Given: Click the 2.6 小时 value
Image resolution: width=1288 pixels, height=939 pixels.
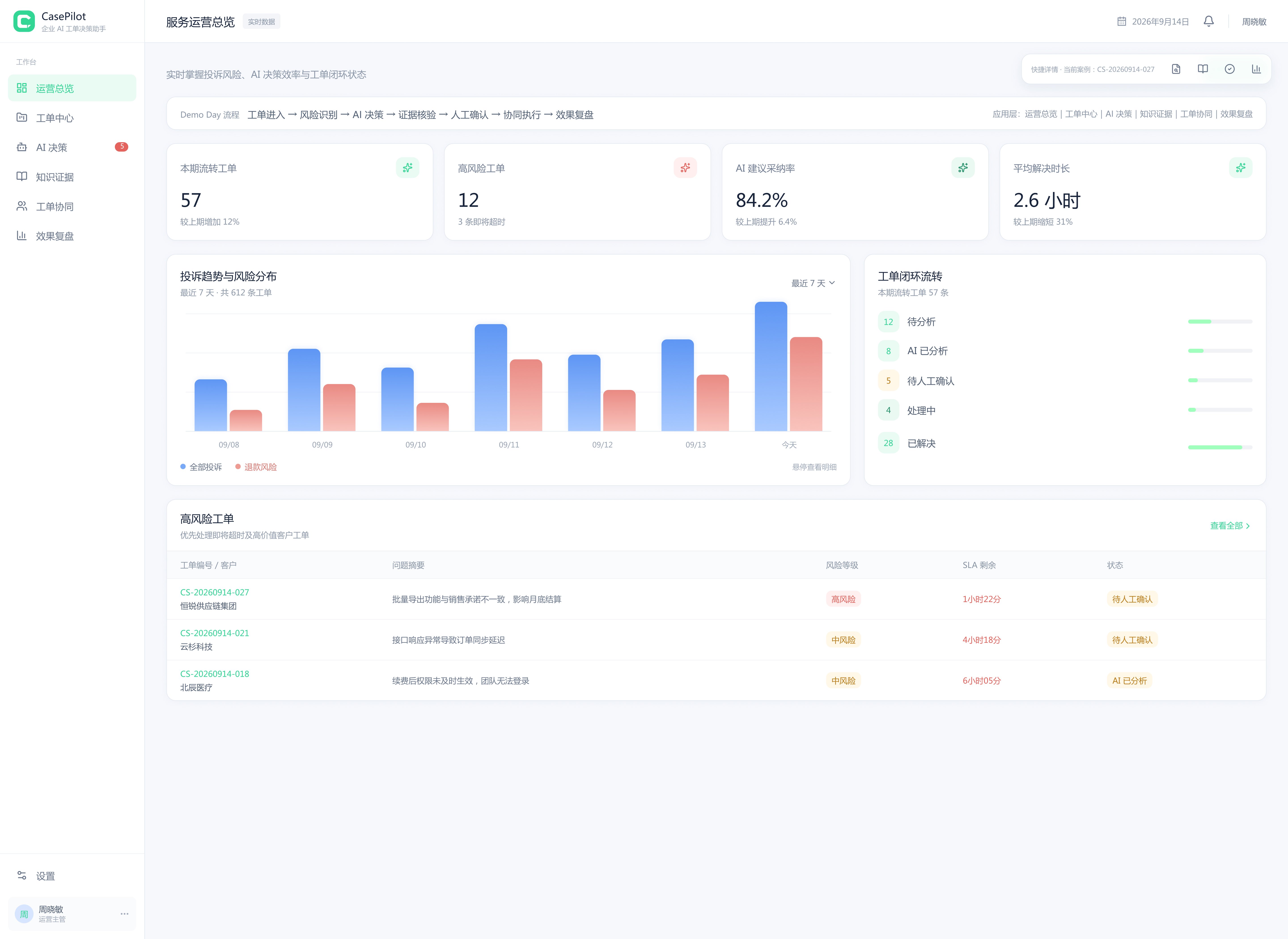Looking at the screenshot, I should click(x=1046, y=200).
